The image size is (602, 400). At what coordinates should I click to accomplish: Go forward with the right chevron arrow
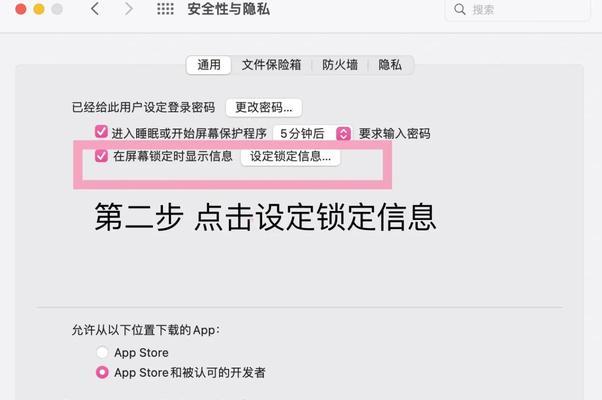tap(129, 8)
